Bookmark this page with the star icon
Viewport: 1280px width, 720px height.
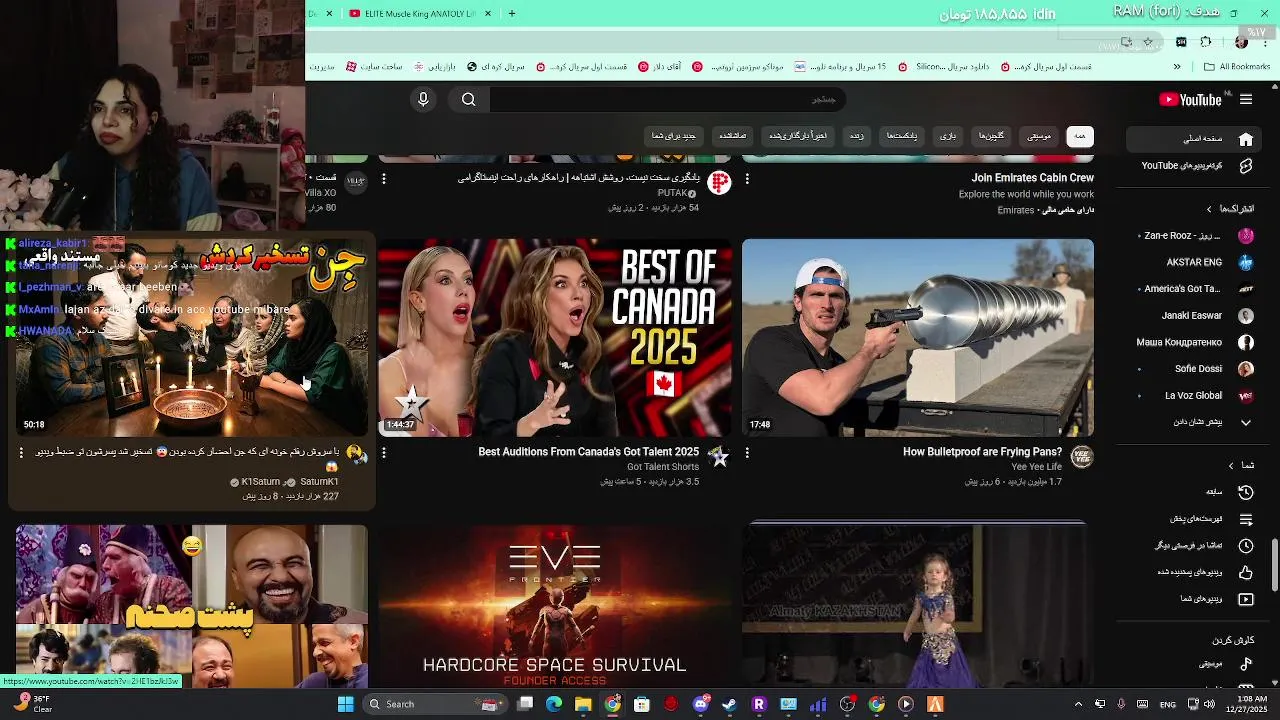coord(1148,42)
